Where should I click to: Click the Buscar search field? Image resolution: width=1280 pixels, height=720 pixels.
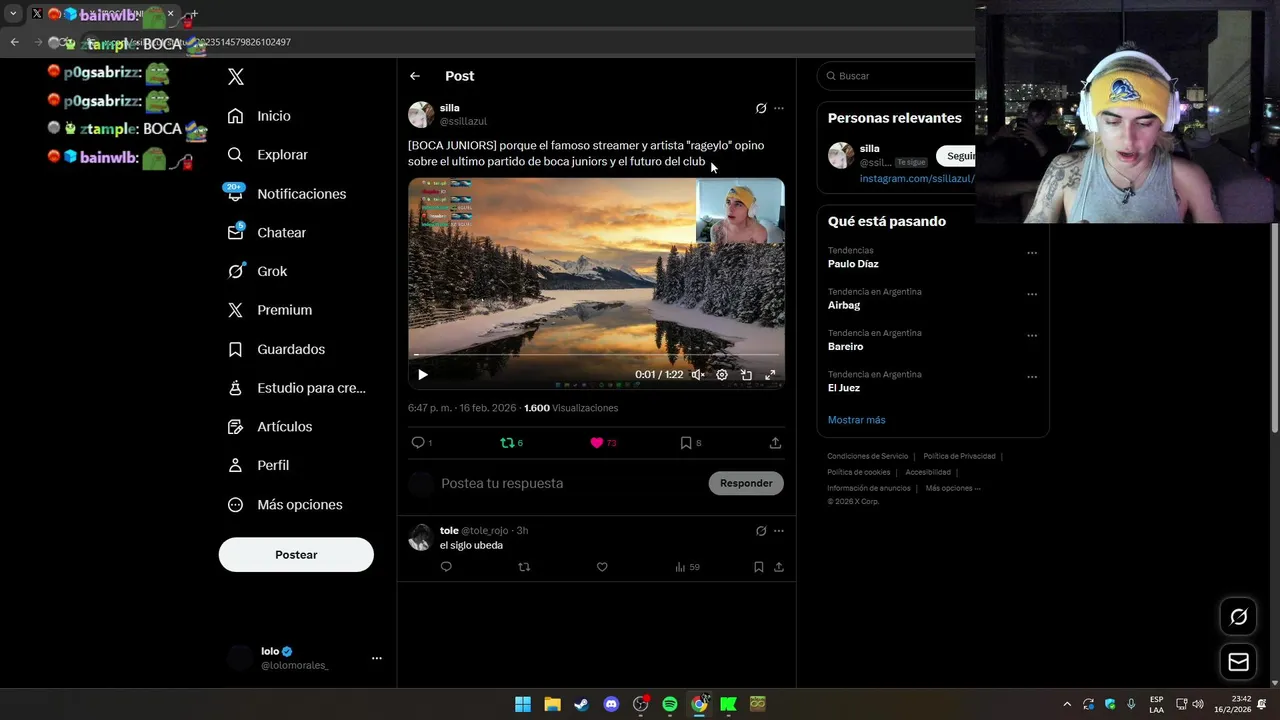pos(897,76)
